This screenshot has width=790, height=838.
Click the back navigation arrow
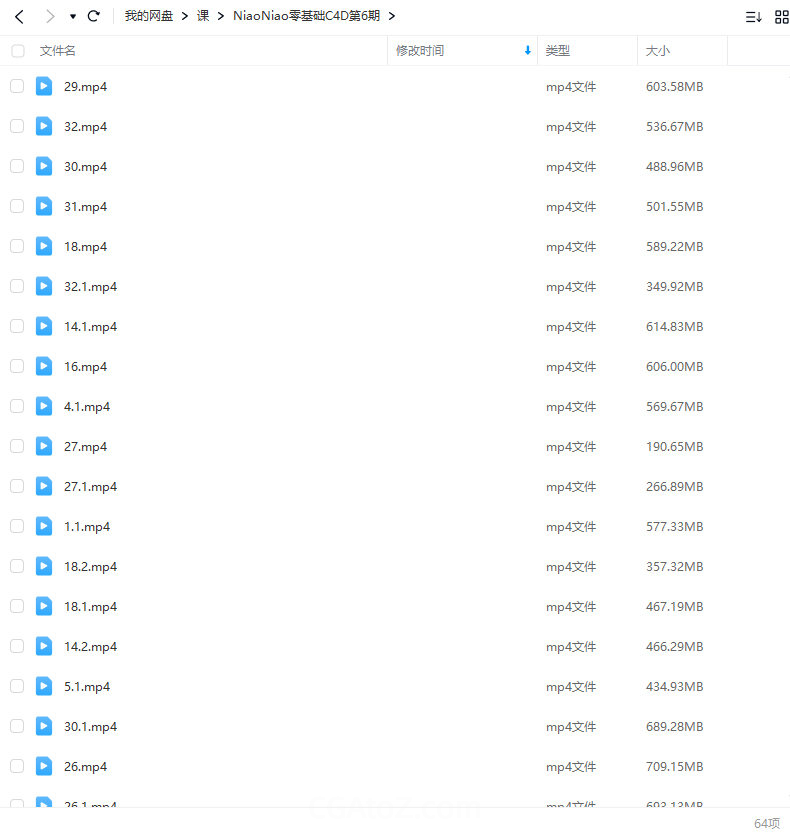(19, 16)
